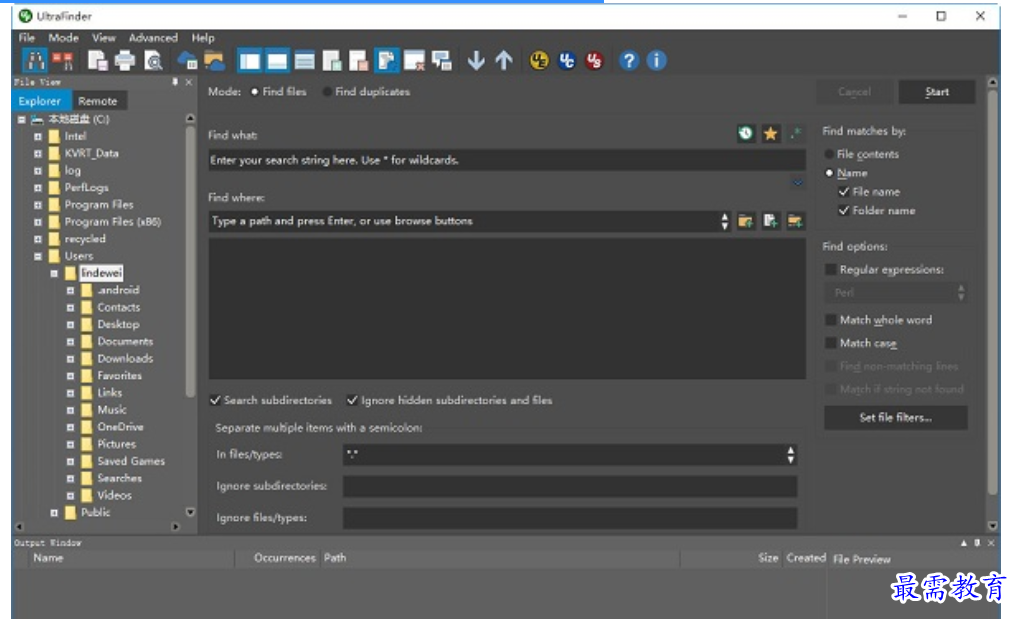Collapse the Users folder tree node
The height and width of the screenshot is (619, 1015).
[38, 256]
